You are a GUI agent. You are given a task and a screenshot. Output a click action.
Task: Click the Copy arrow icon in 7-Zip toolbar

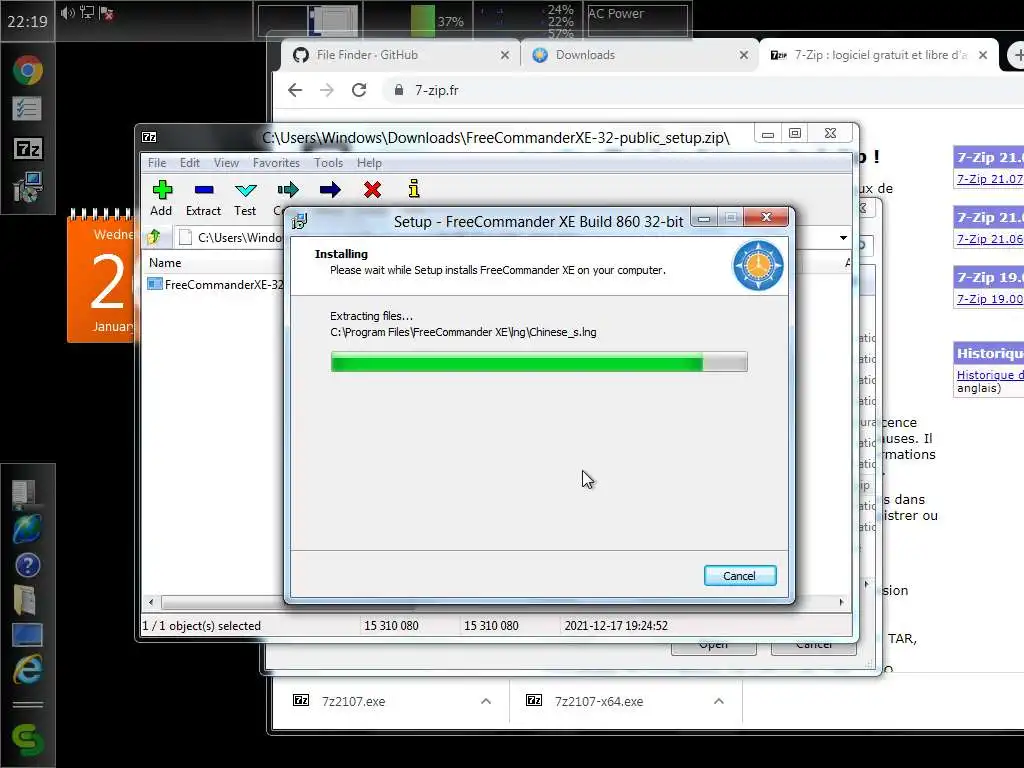coord(287,190)
